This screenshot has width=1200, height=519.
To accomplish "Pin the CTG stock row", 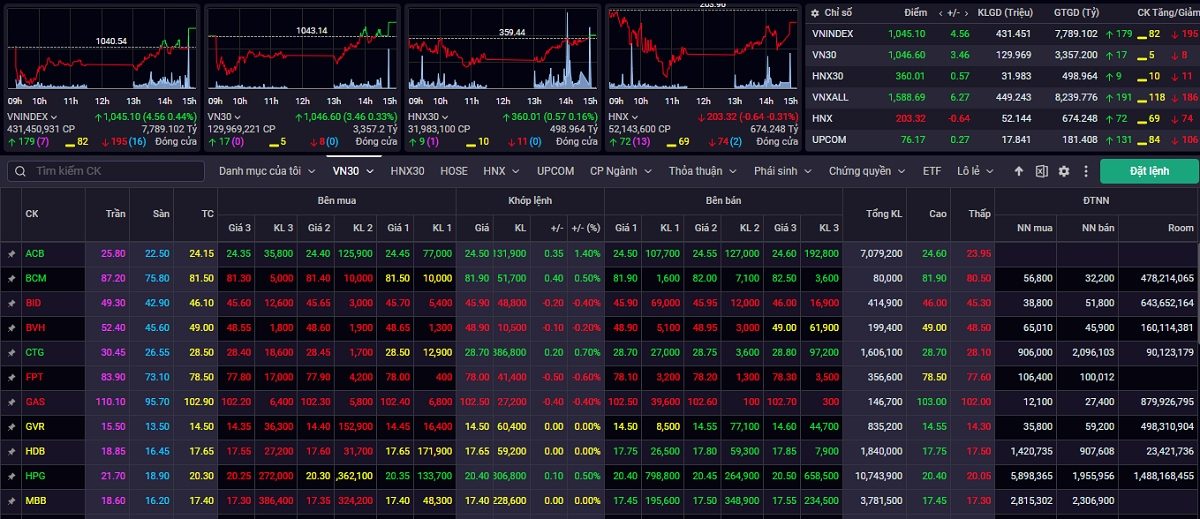I will coord(11,352).
